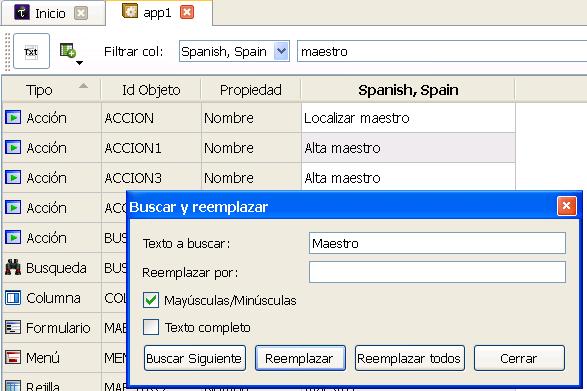
Task: Select the 'Alta maestro' cell in ACCION1 row
Action: pyautogui.click(x=408, y=148)
